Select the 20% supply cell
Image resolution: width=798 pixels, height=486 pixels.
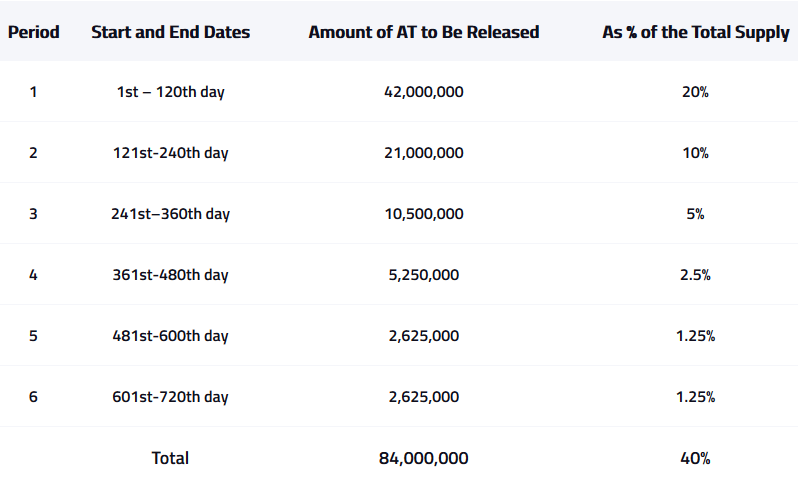click(x=695, y=92)
